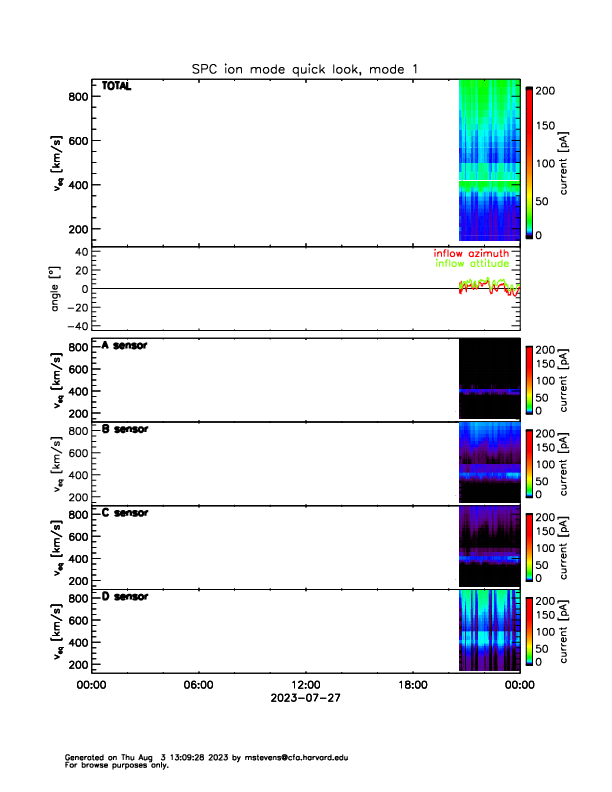Screen dimensions: 612x792
Task: Click the TOTAL panel current color bar
Action: pyautogui.click(x=529, y=163)
